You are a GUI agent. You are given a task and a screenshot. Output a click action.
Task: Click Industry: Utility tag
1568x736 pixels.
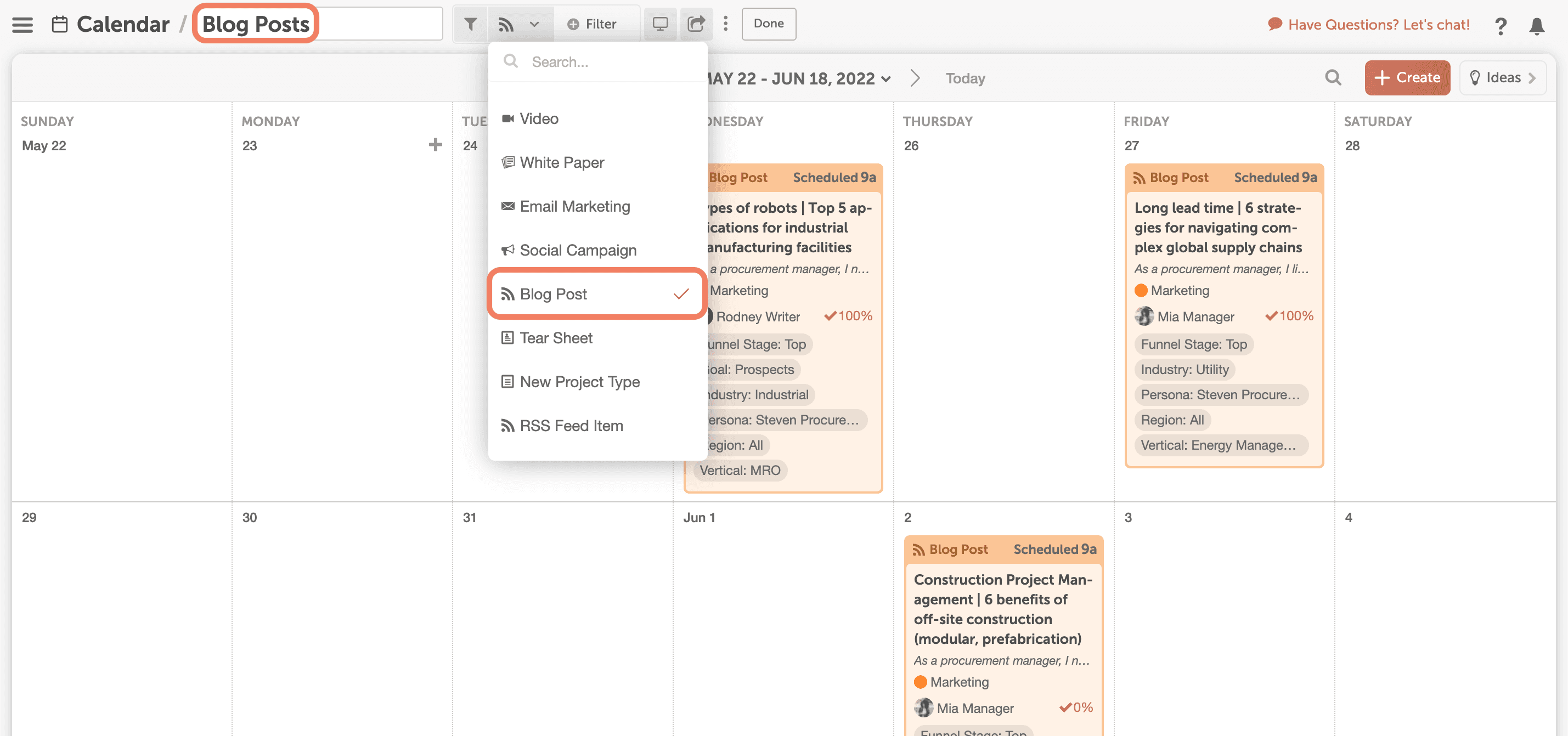[1185, 369]
